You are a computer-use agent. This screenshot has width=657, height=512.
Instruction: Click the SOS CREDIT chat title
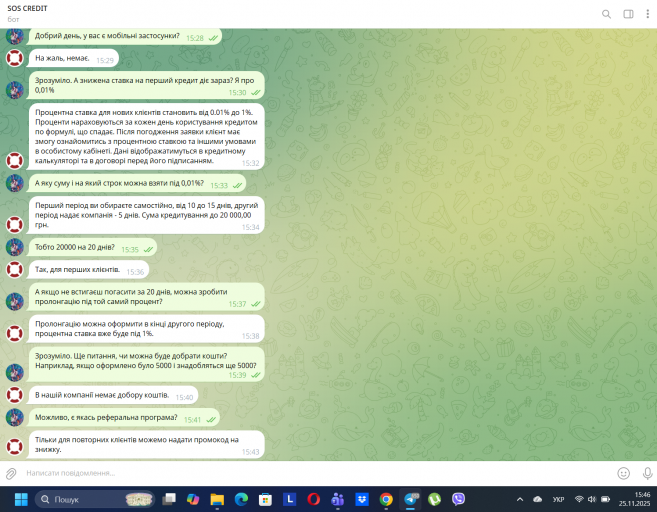pyautogui.click(x=27, y=8)
